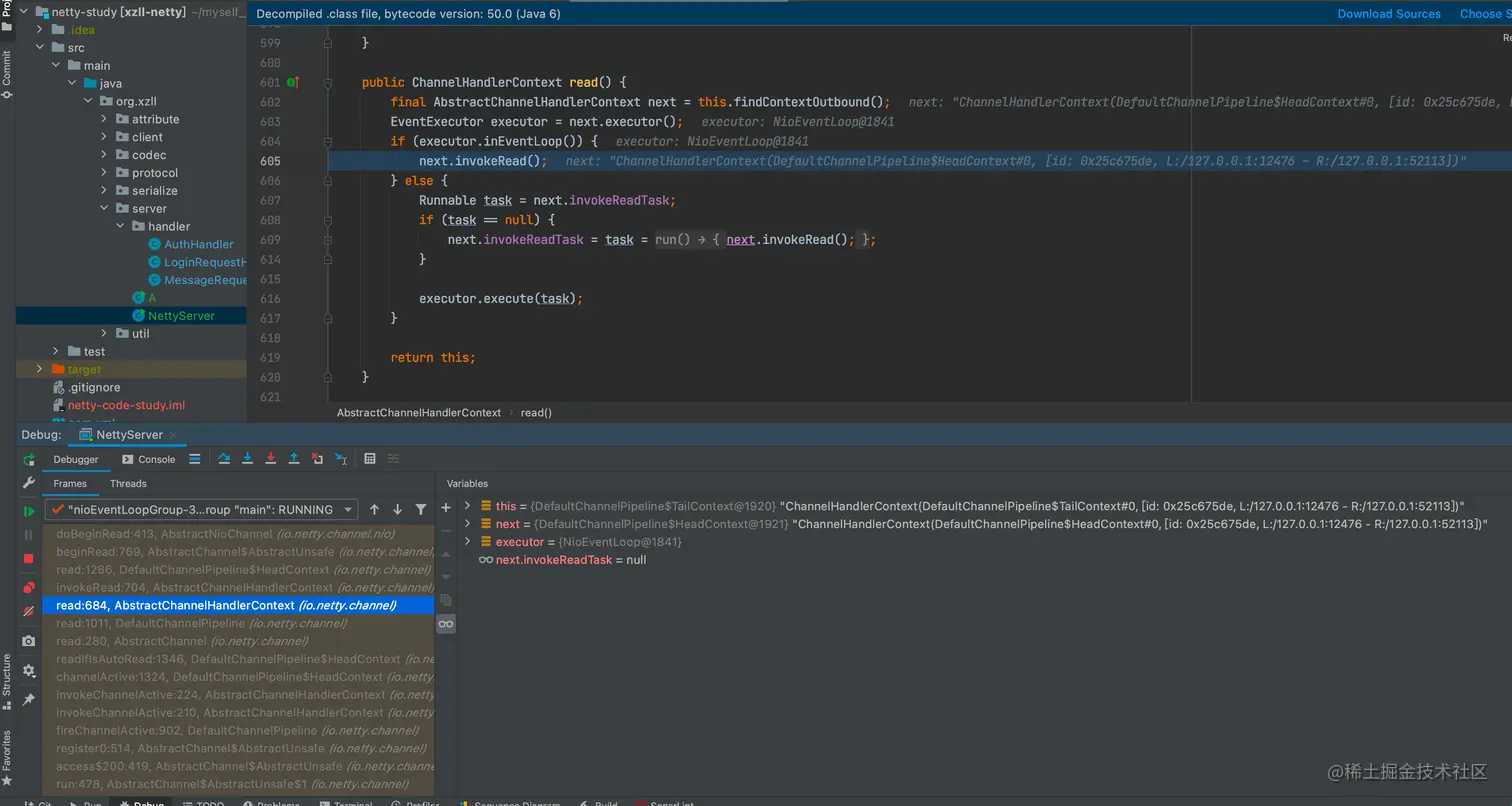The image size is (1512, 806).
Task: Expand the codec folder
Action: tap(104, 155)
